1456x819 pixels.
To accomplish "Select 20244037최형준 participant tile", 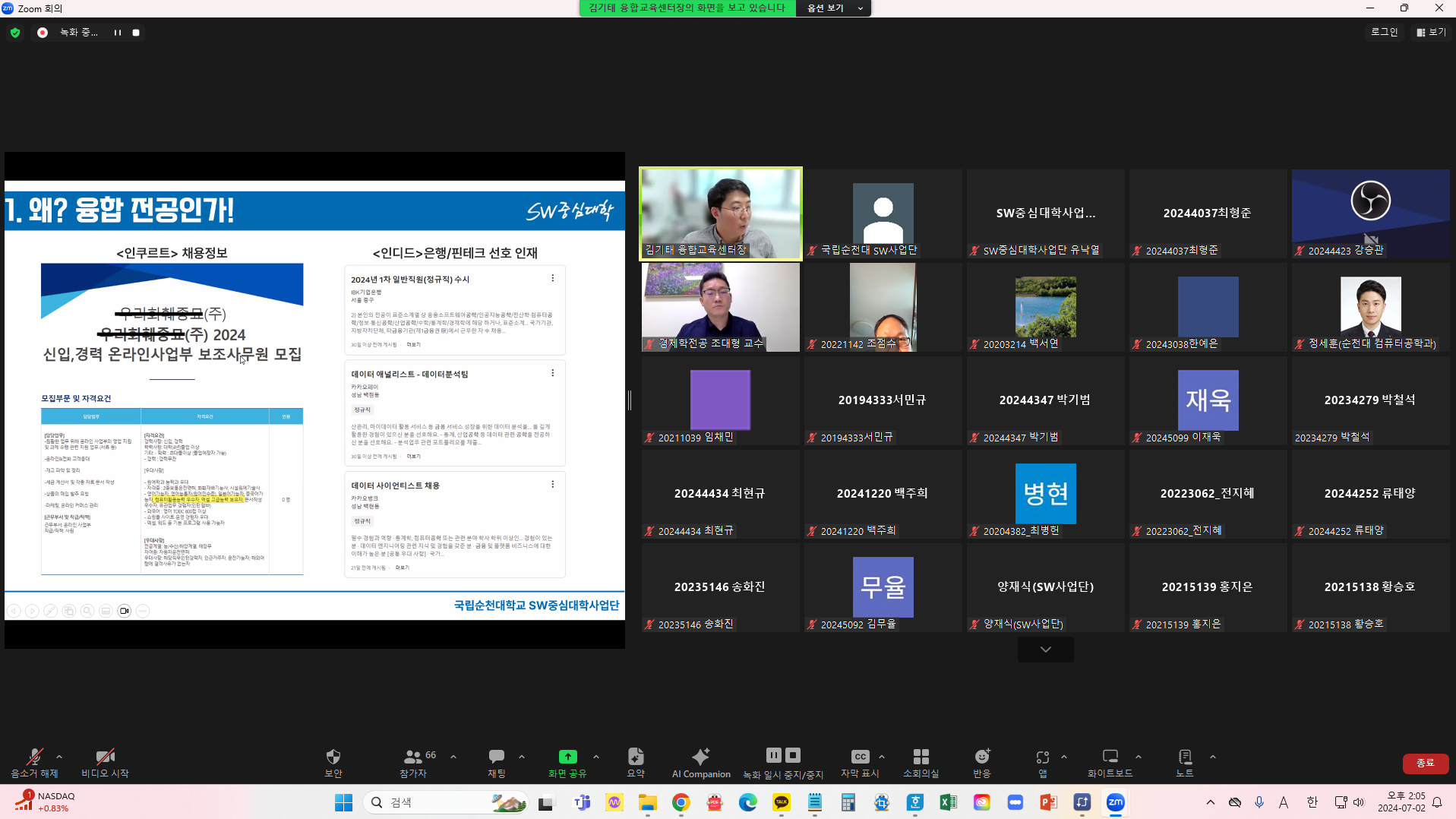I will coord(1208,213).
